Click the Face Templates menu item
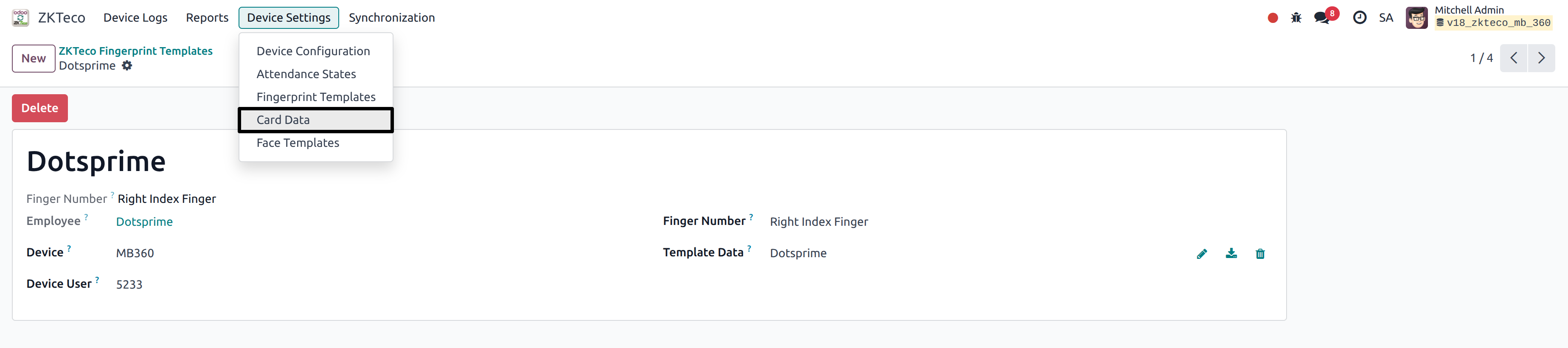 [298, 143]
